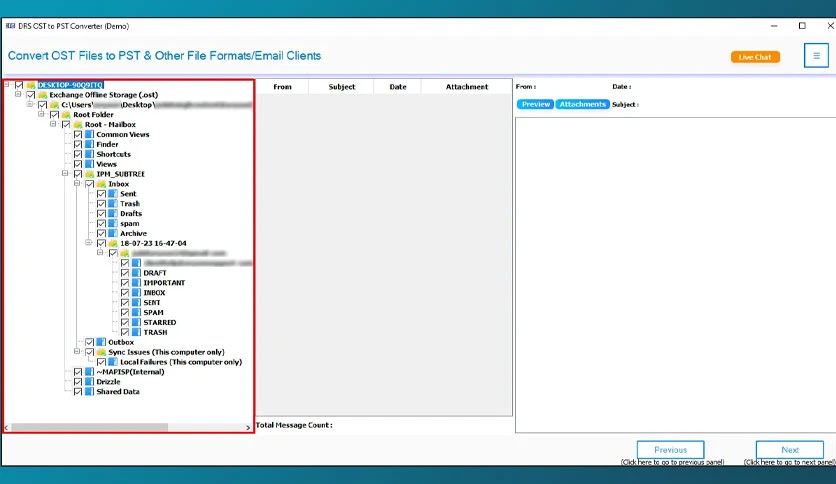Click the Exchange Offline Storage folder icon

43,95
